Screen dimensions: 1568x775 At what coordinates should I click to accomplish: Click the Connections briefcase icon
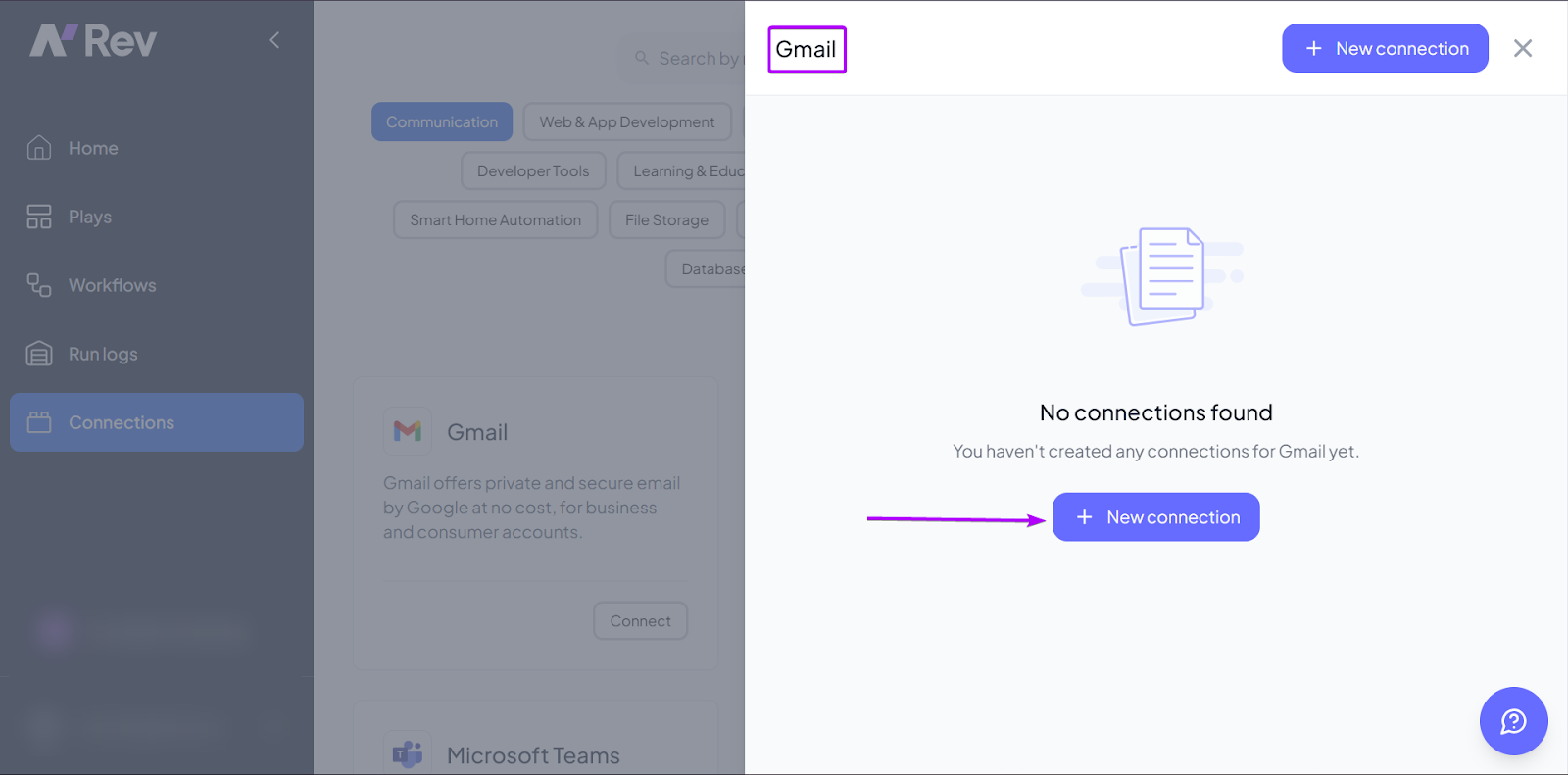coord(39,422)
